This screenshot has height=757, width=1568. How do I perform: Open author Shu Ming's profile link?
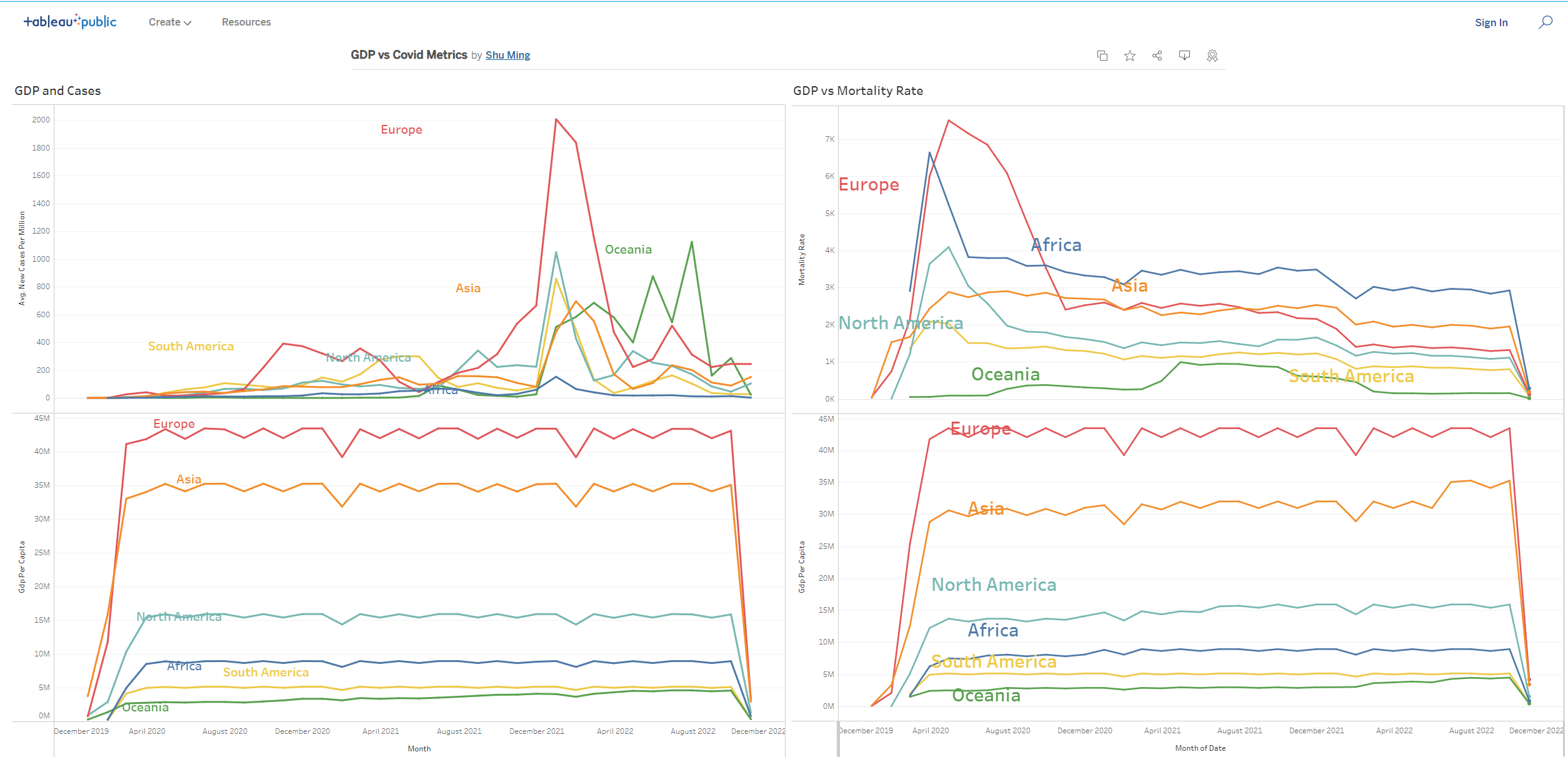[507, 55]
